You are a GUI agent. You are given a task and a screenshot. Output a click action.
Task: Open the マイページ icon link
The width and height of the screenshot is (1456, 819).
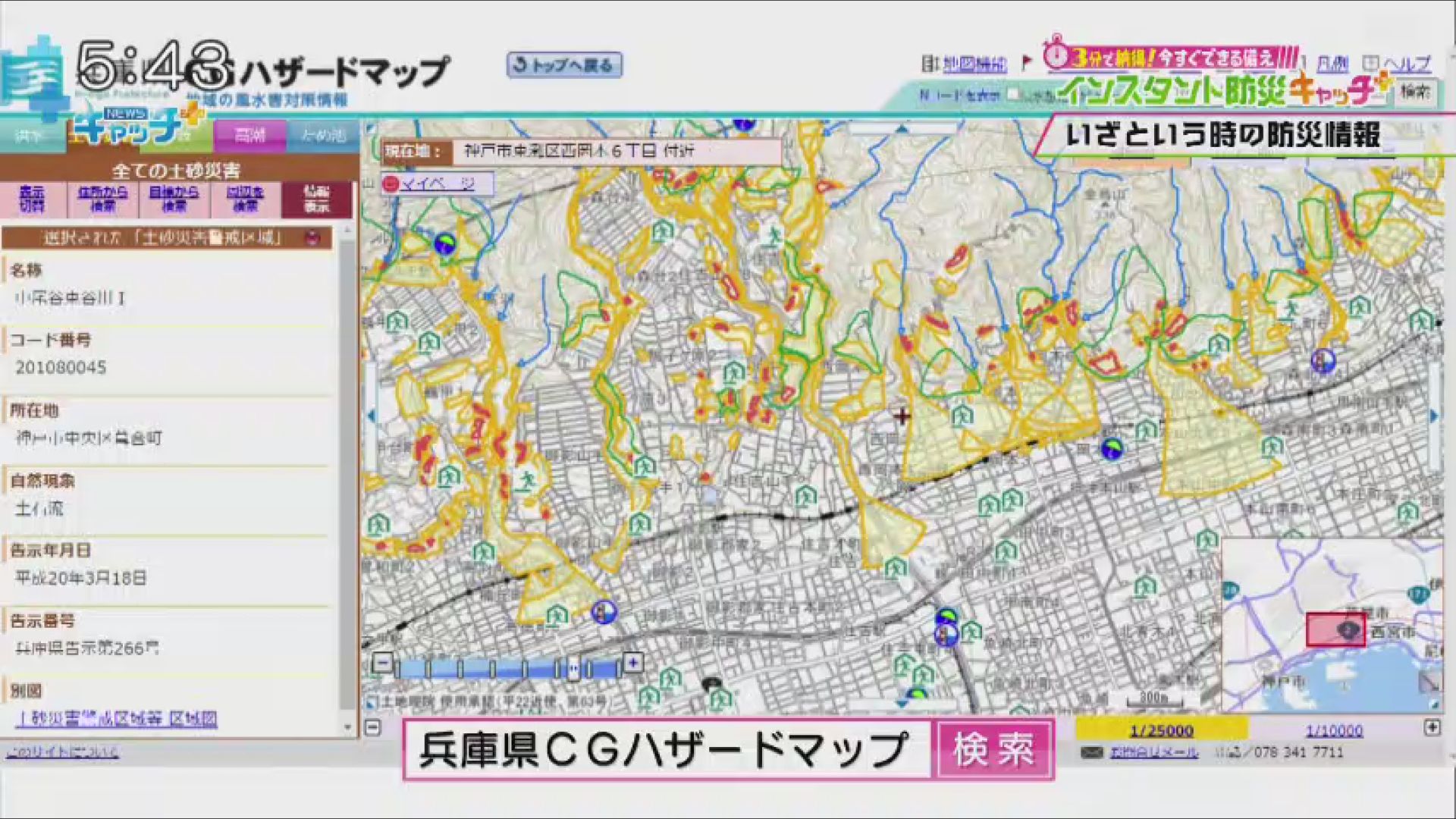click(x=391, y=184)
